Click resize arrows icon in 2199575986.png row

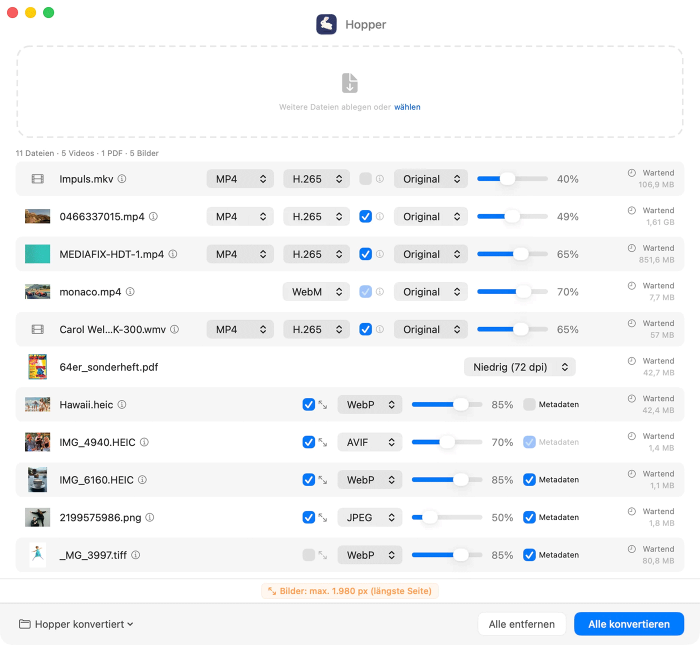[x=323, y=517]
